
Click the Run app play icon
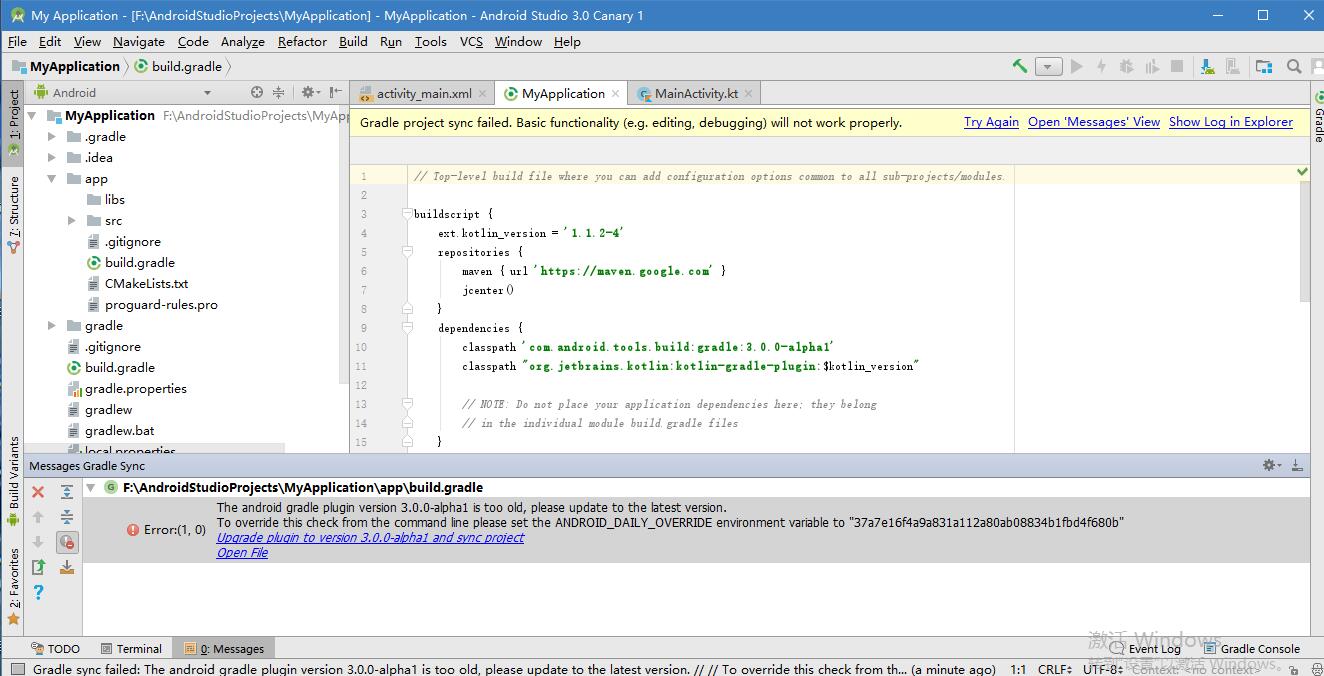coord(1077,67)
